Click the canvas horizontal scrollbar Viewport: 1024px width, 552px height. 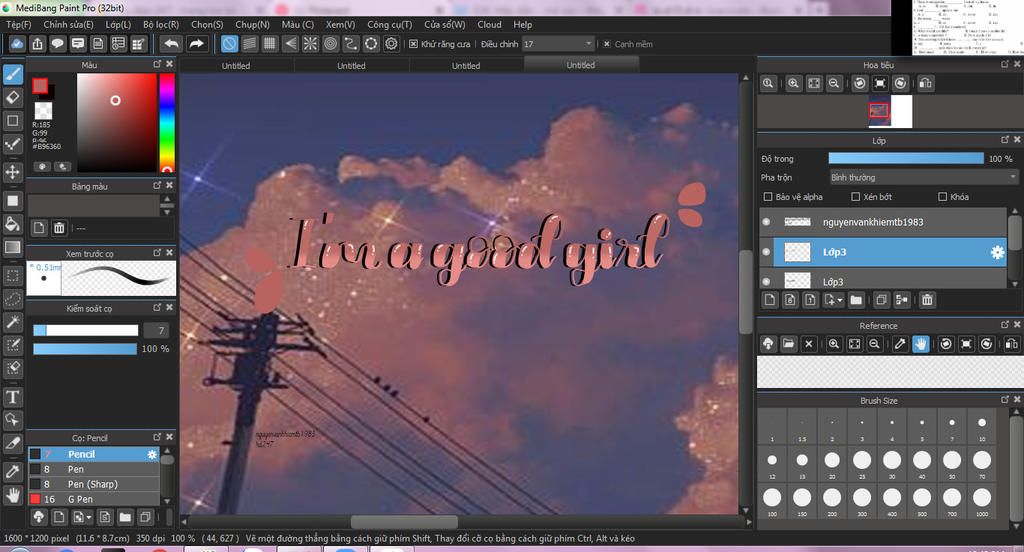pos(404,522)
